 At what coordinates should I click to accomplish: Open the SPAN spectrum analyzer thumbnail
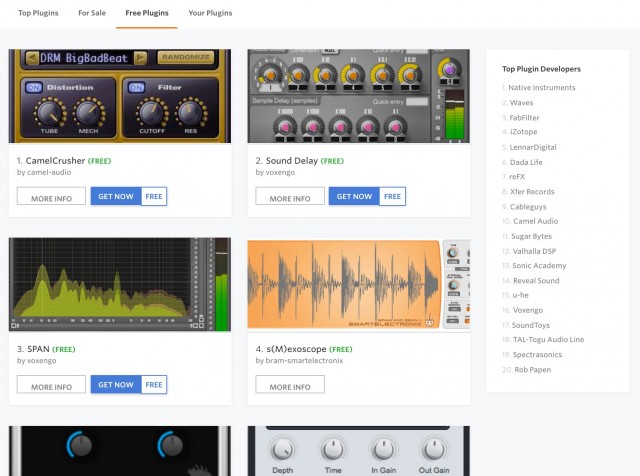coord(119,284)
